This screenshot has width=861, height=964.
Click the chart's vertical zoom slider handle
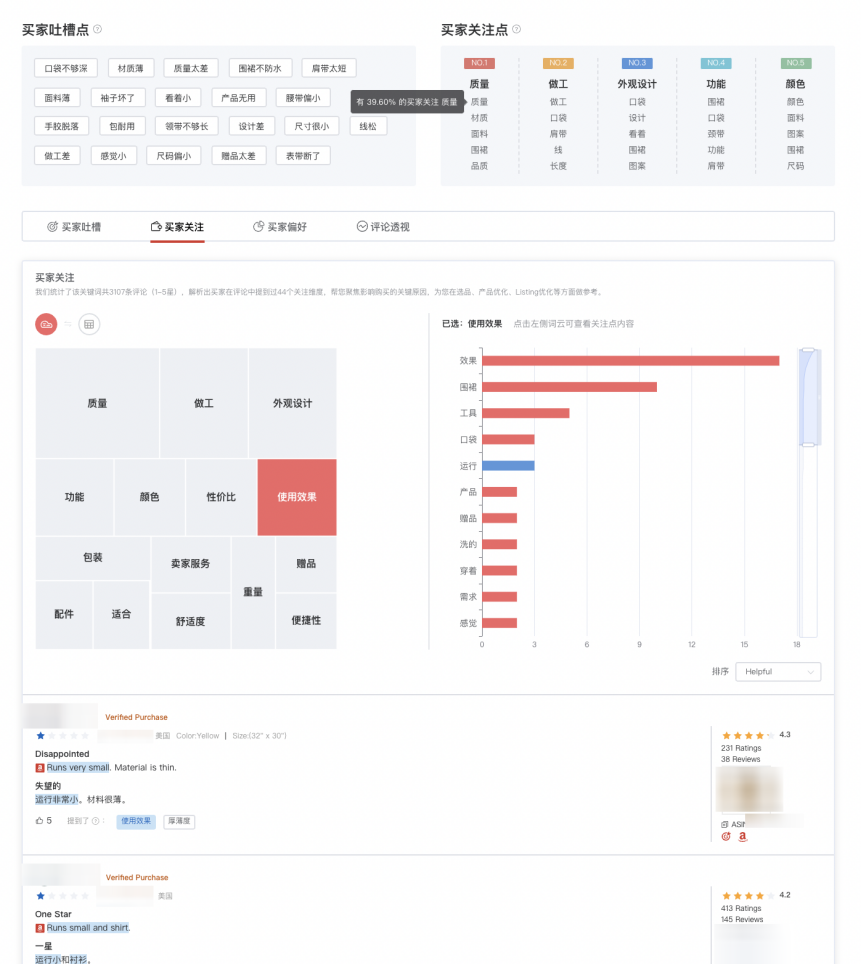tap(808, 396)
